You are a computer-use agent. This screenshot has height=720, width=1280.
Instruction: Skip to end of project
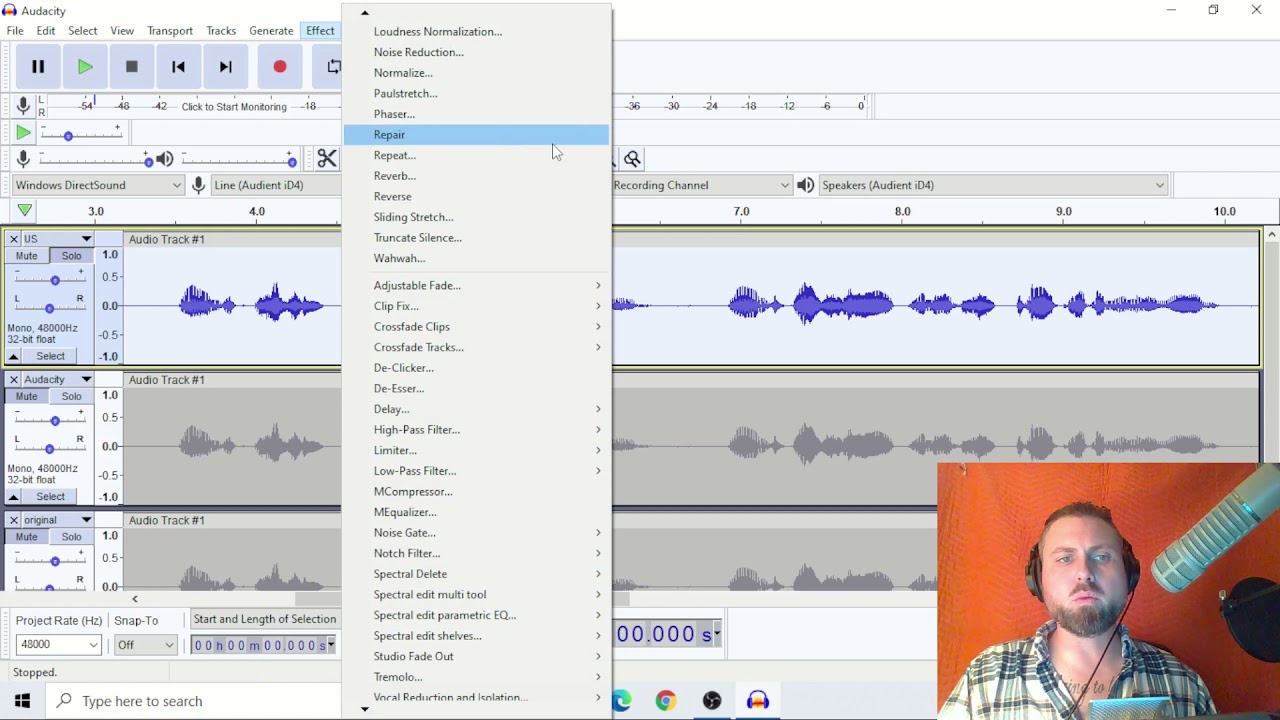coord(225,67)
